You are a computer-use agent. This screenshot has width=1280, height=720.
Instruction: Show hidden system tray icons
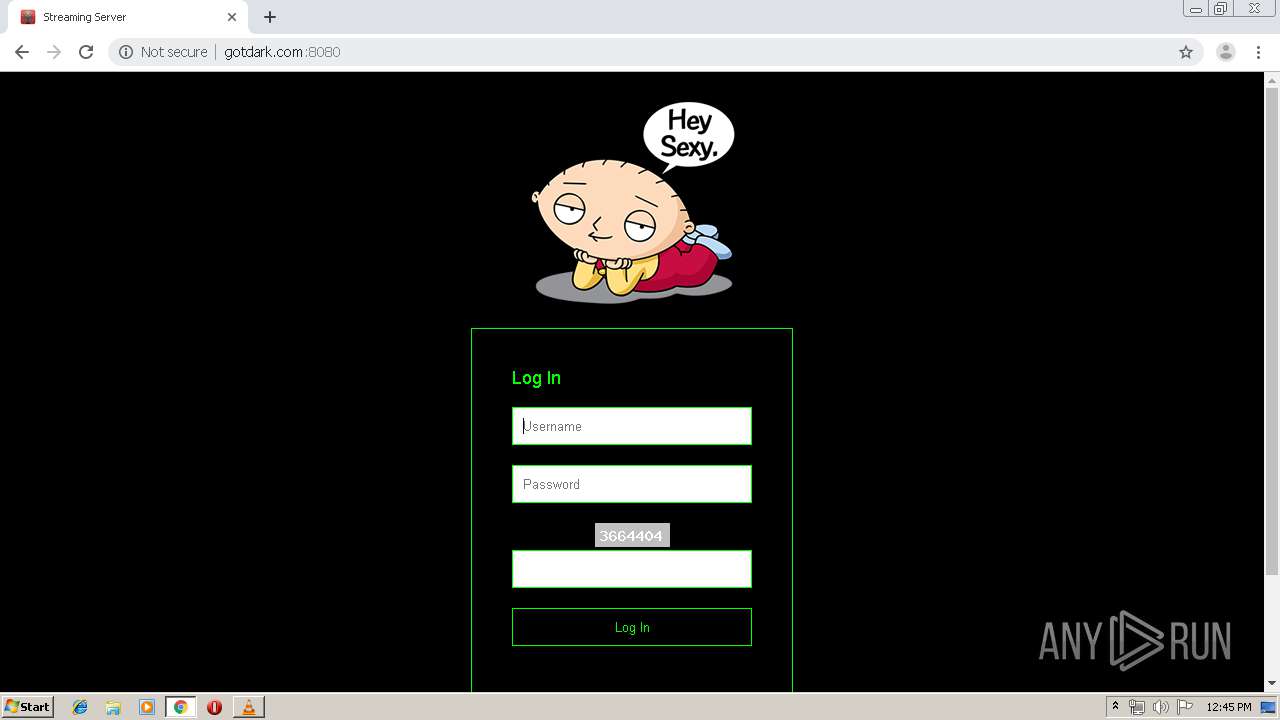[x=1115, y=707]
